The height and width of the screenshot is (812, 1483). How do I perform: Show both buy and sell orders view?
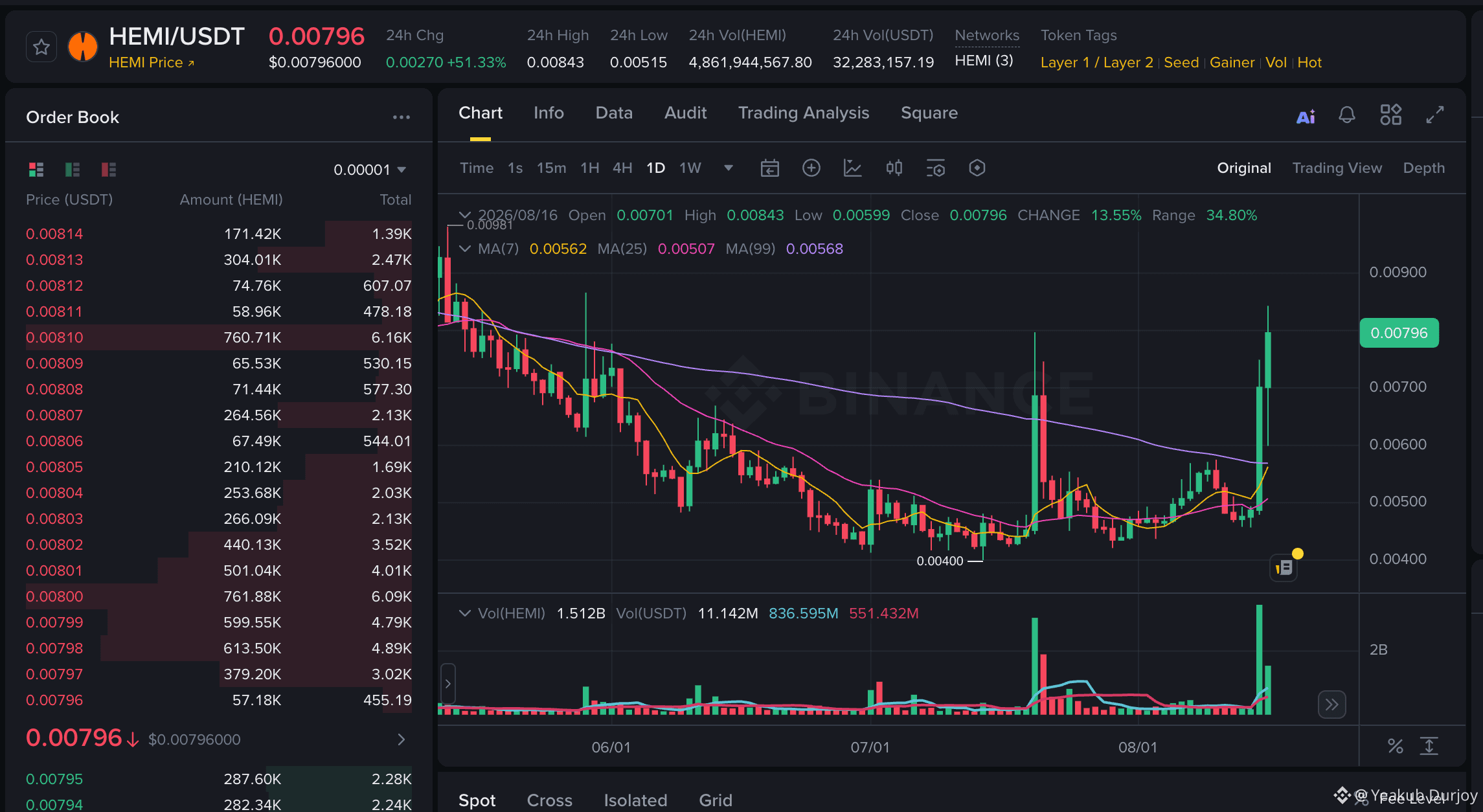tap(36, 170)
